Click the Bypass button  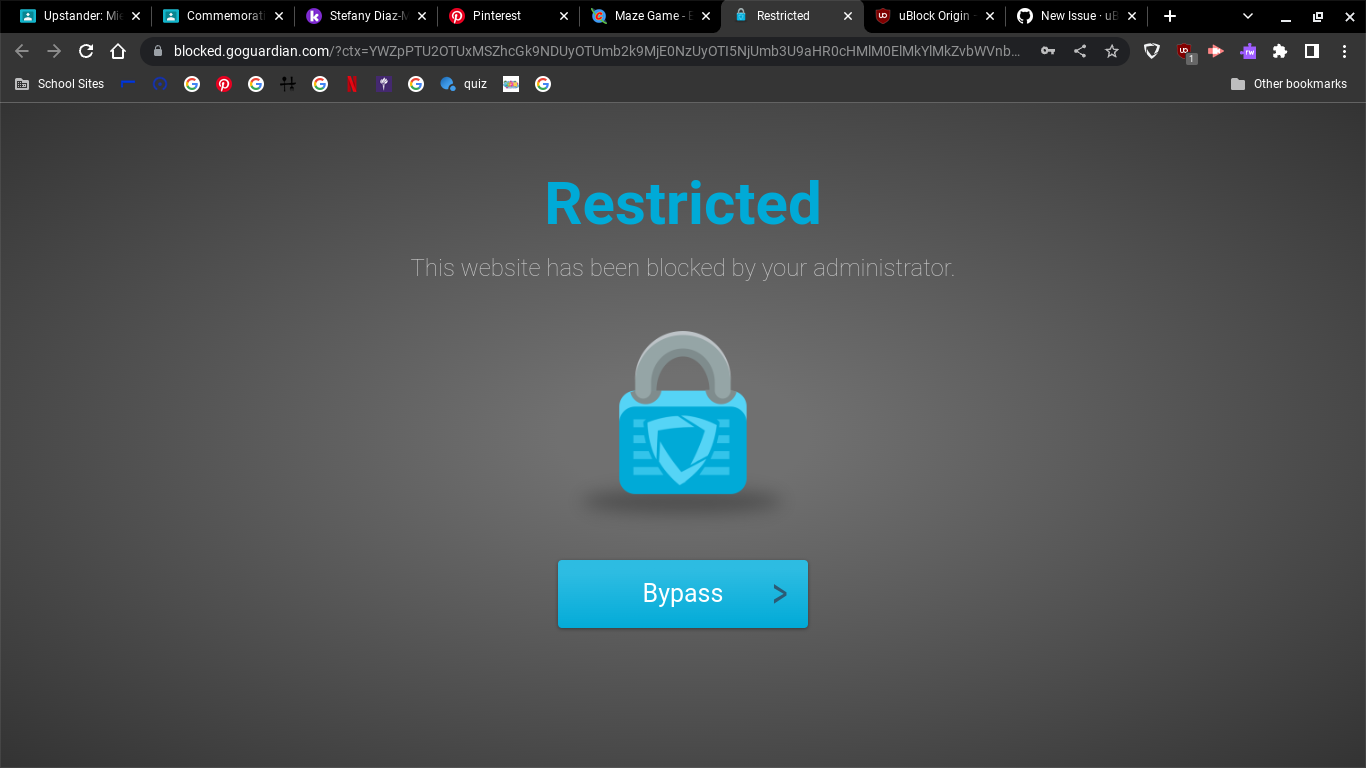[x=683, y=593]
